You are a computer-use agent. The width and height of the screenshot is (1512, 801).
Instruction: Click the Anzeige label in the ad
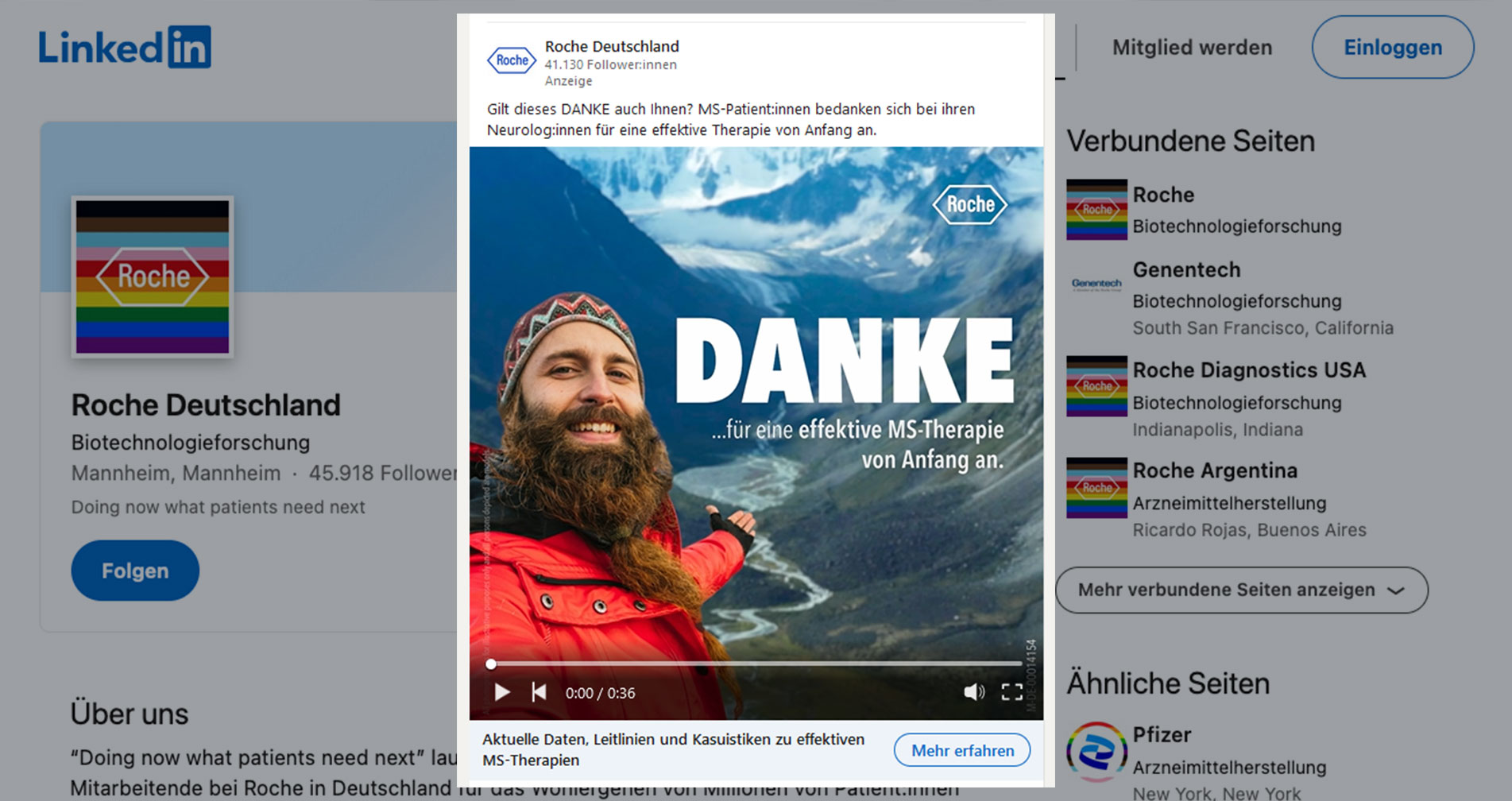(568, 81)
